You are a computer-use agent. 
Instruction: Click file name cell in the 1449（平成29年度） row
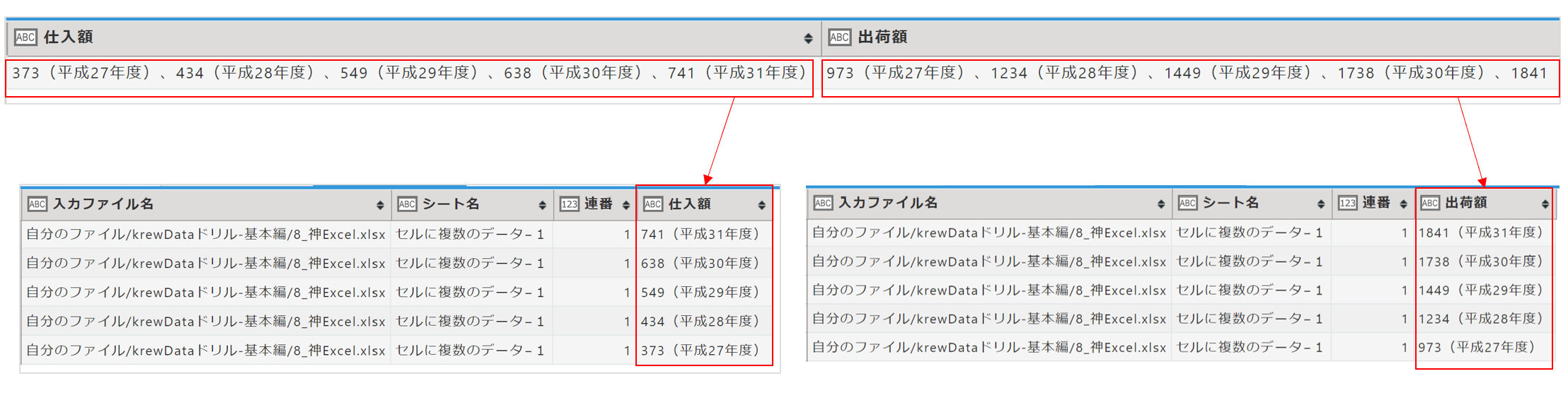point(989,290)
